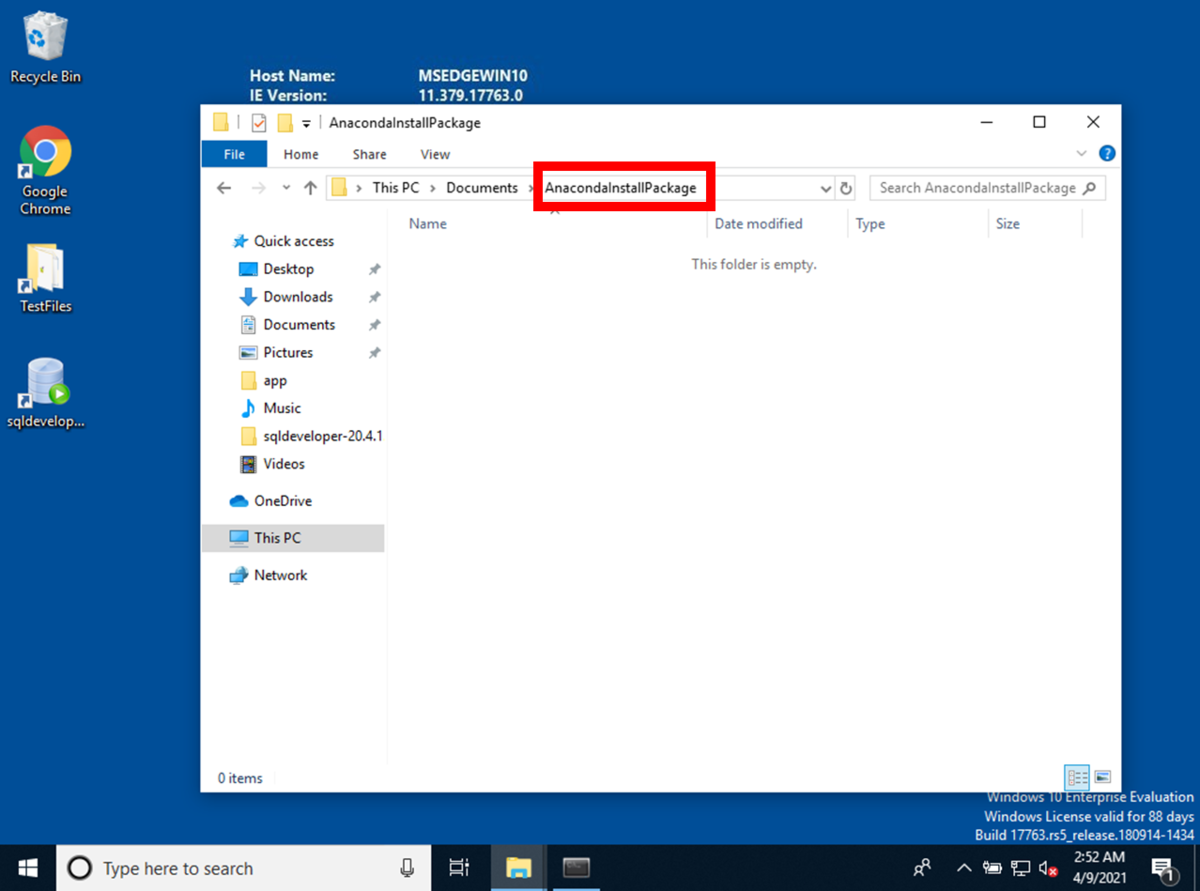Open Music in the navigation pane

coord(282,408)
